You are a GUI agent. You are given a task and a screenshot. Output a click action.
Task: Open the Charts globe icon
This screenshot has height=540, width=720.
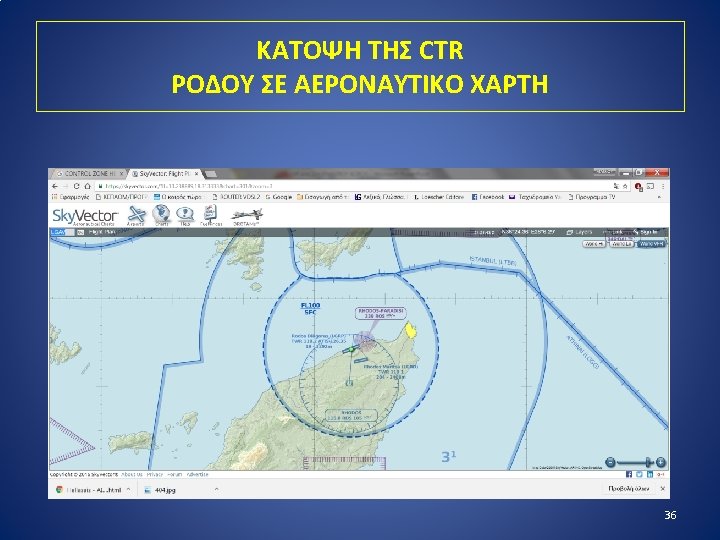tap(161, 215)
